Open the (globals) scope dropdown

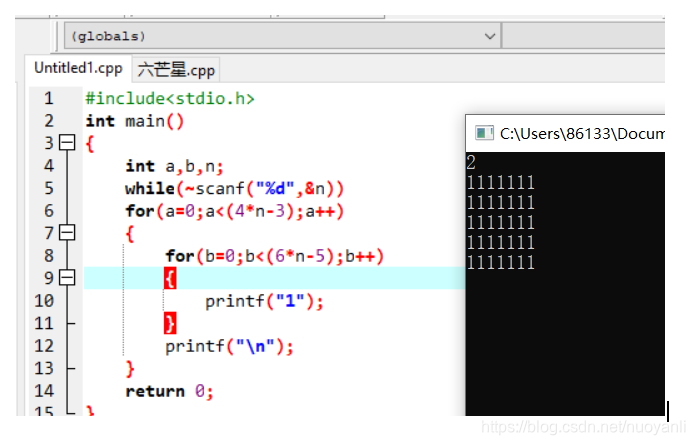[282, 36]
